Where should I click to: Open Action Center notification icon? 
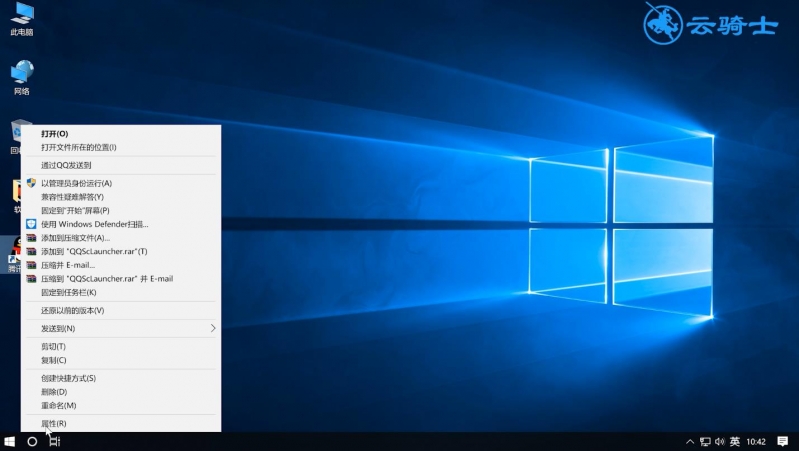click(x=783, y=442)
